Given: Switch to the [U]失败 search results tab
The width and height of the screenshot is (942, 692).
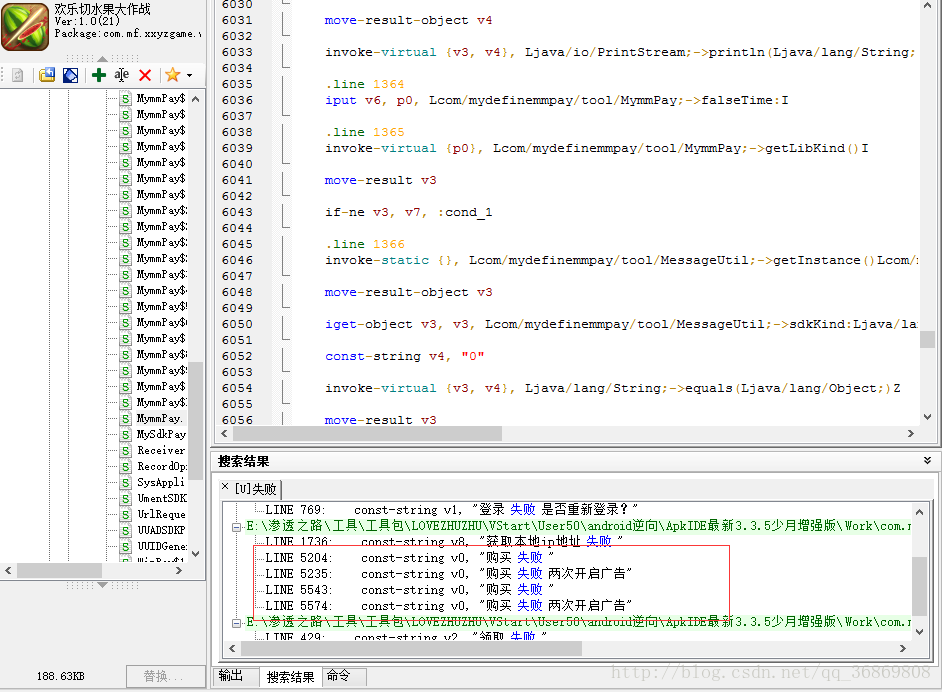Looking at the screenshot, I should point(255,489).
